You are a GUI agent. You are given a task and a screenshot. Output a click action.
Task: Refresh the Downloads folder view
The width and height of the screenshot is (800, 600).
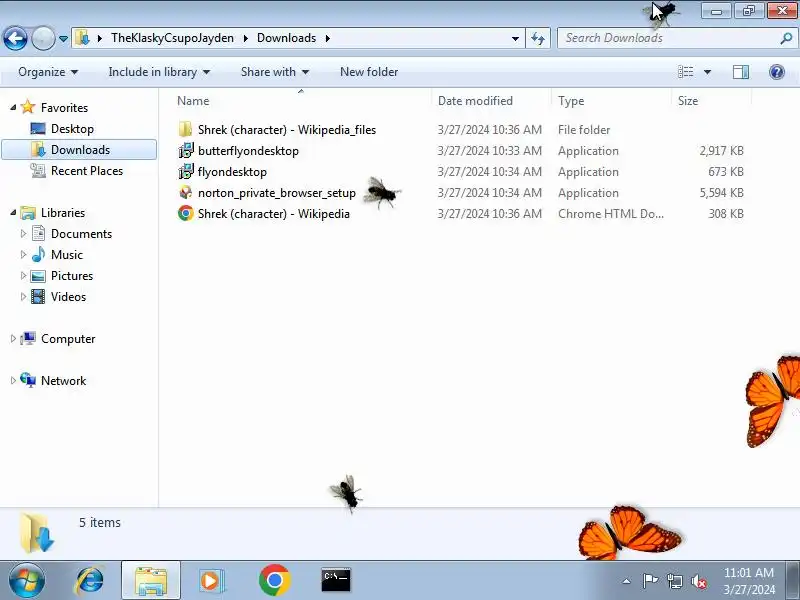click(x=538, y=38)
